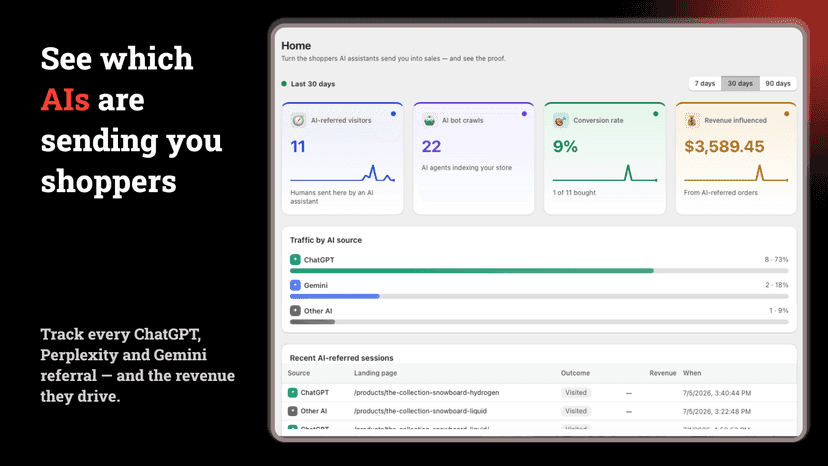
Task: Click the Last 30 days label
Action: [313, 84]
